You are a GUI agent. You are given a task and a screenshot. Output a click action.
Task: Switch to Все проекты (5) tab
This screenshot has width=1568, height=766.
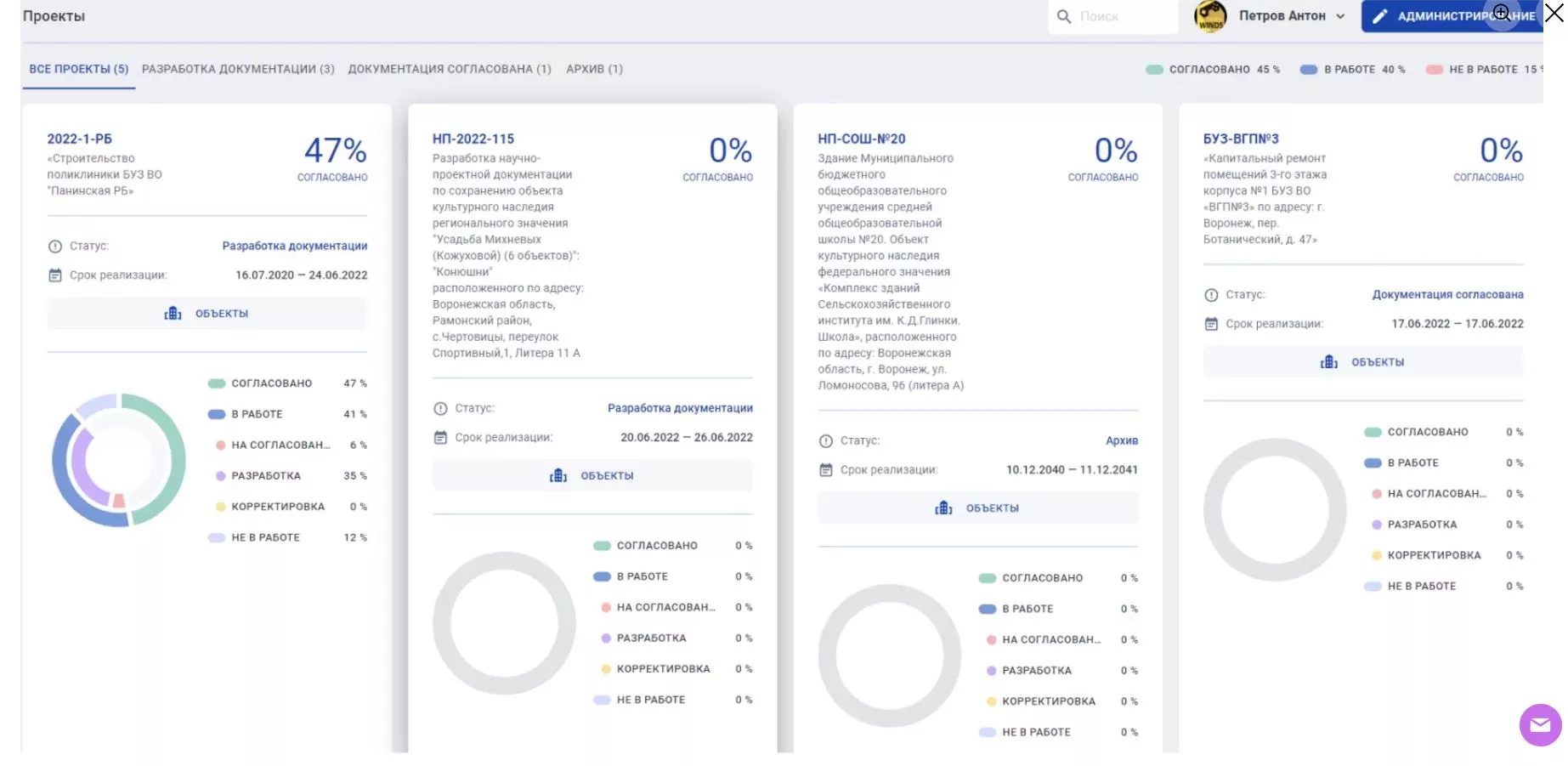78,69
